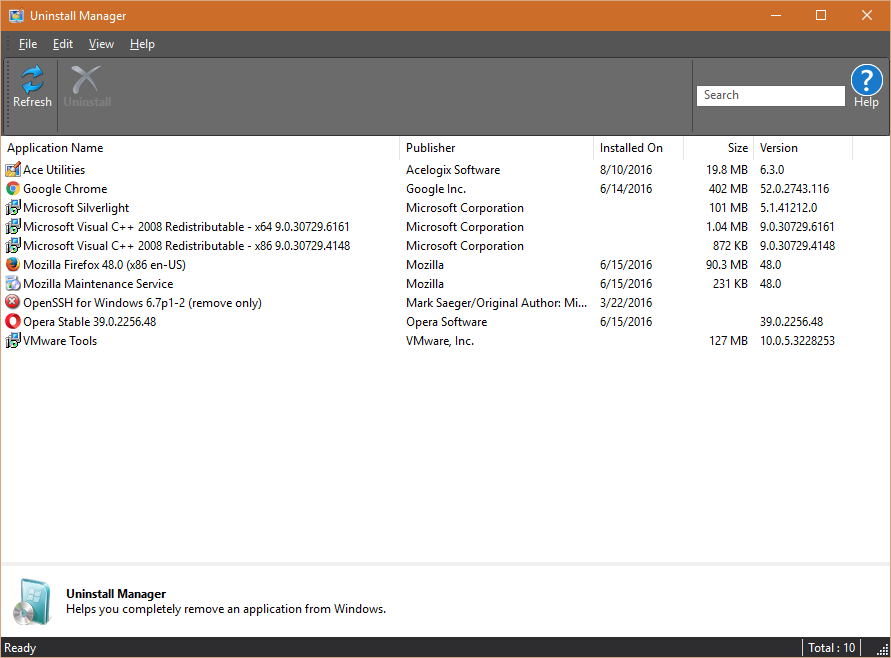Open the View menu
891x658 pixels.
100,43
